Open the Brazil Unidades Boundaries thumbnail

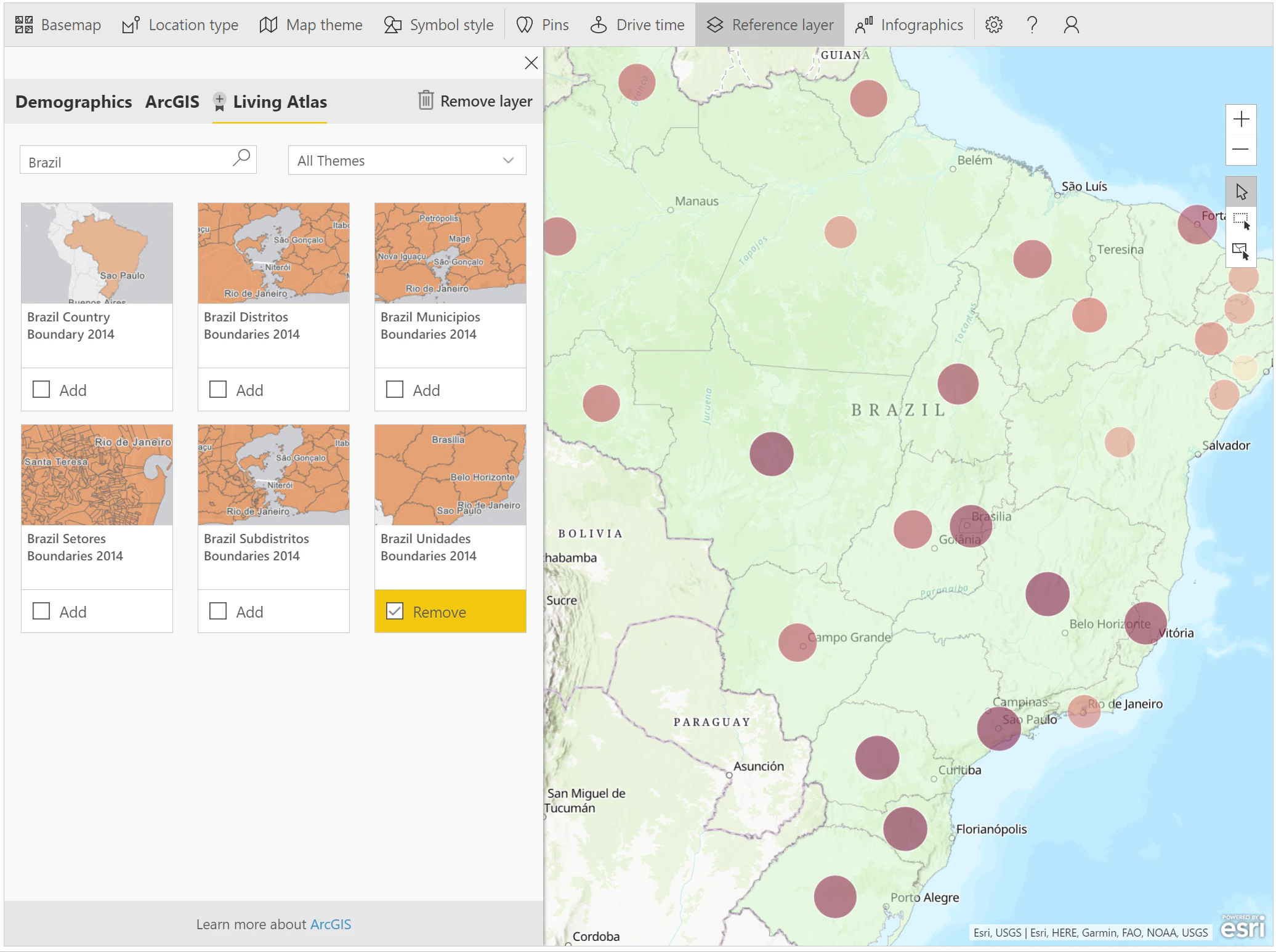450,475
